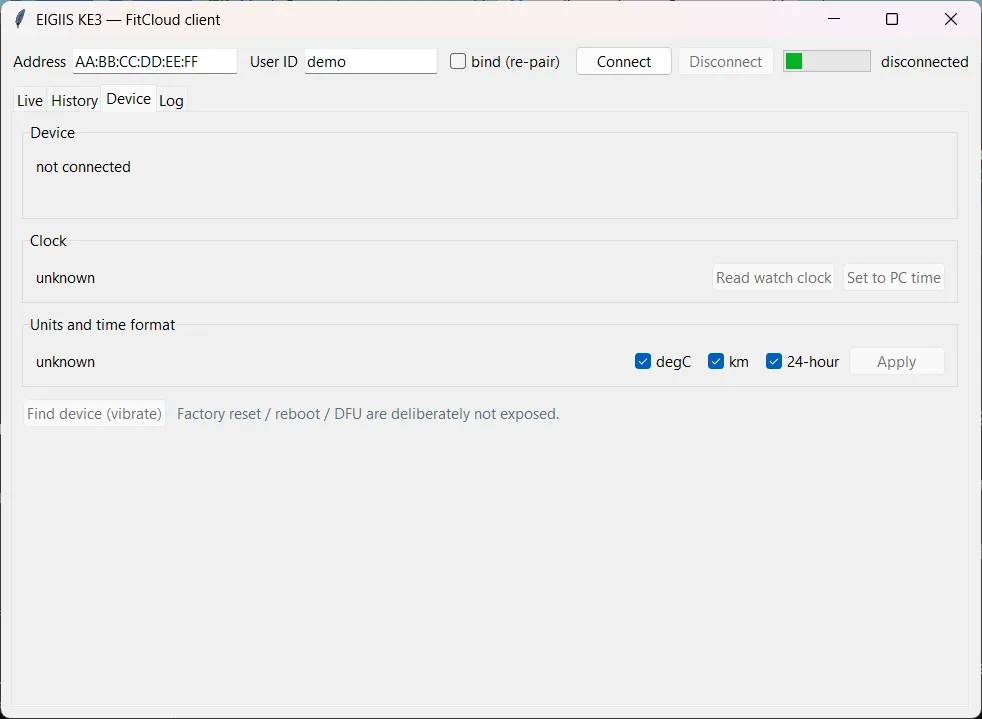Select the Device tab
This screenshot has width=982, height=719.
point(128,99)
